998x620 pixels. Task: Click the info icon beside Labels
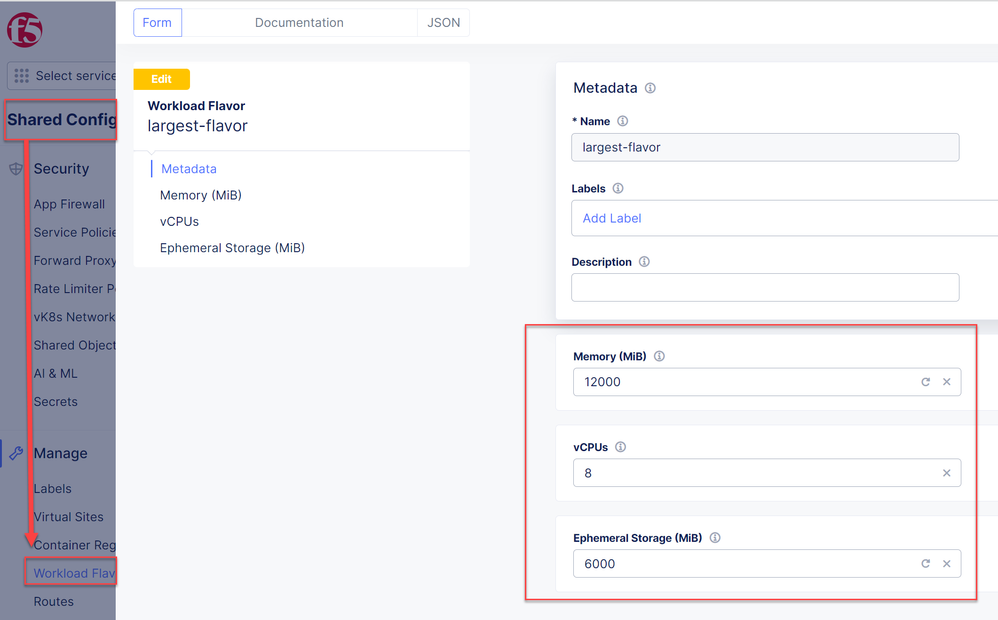tap(618, 189)
